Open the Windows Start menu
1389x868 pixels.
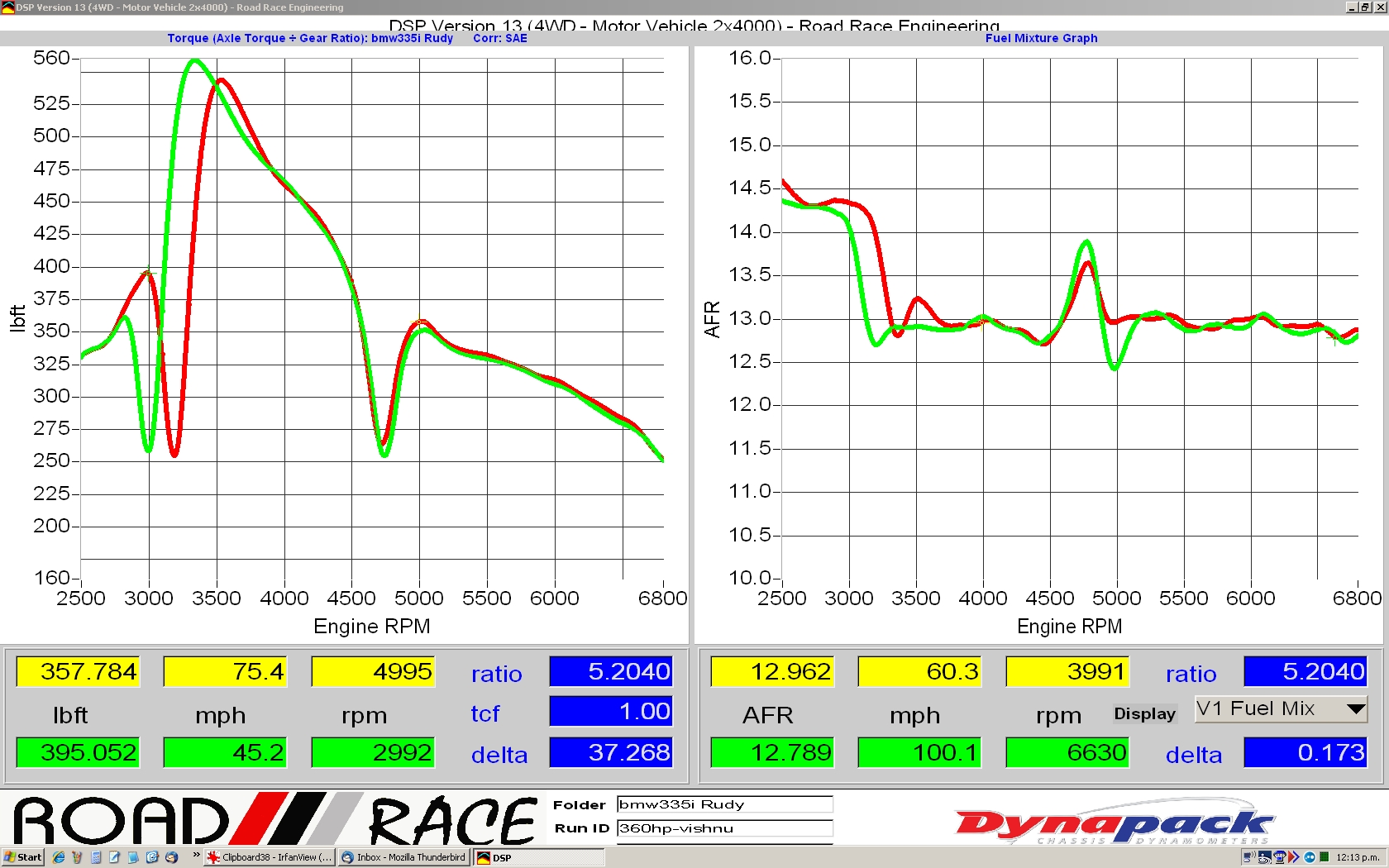(x=22, y=857)
